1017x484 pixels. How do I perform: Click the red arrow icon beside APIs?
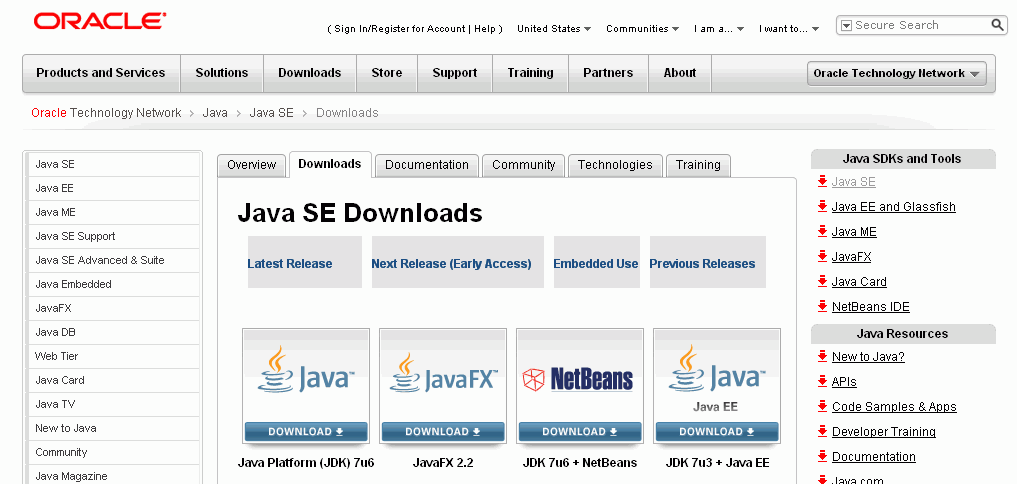[x=822, y=381]
